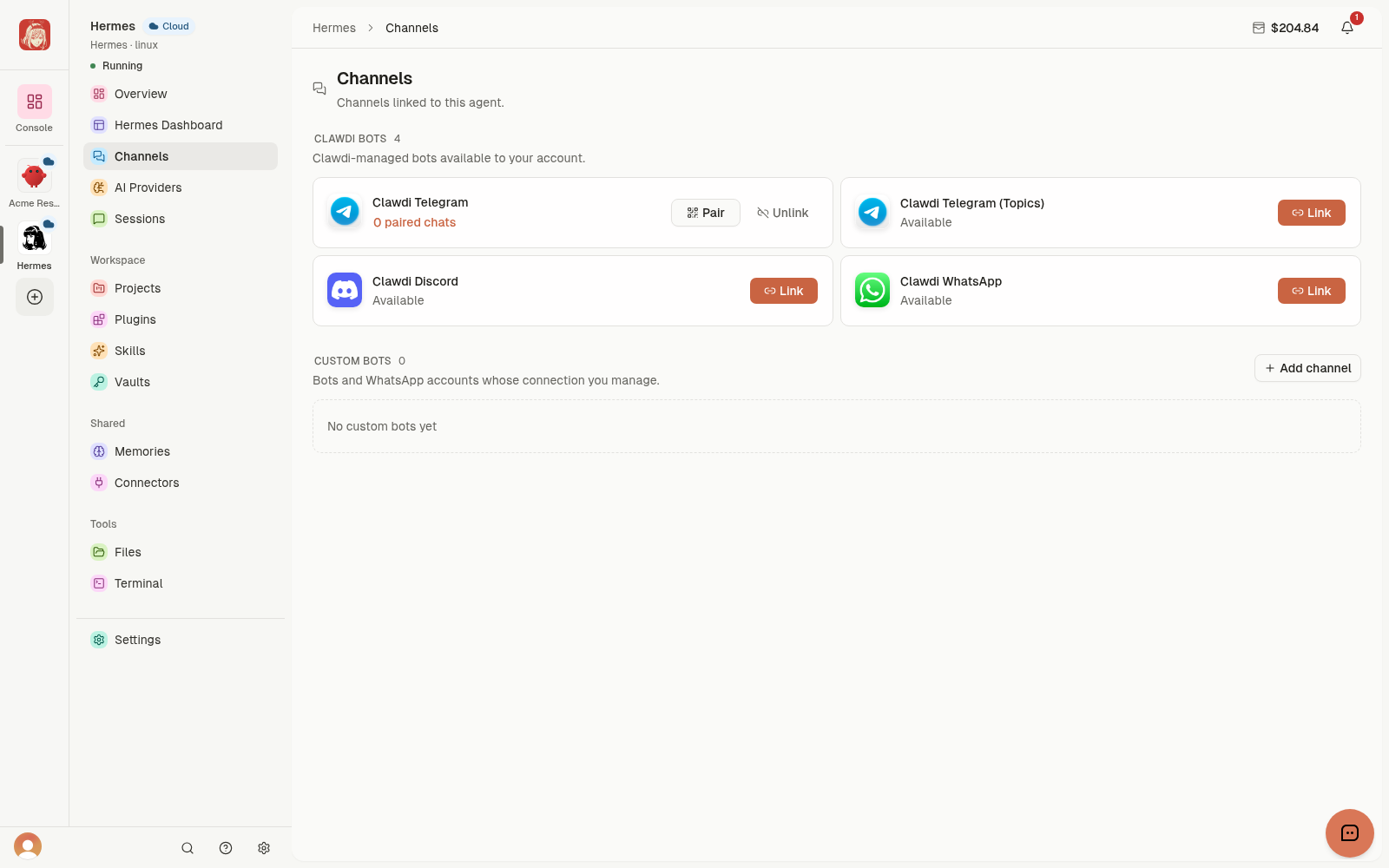Open the Console icon in the left rail

click(35, 102)
